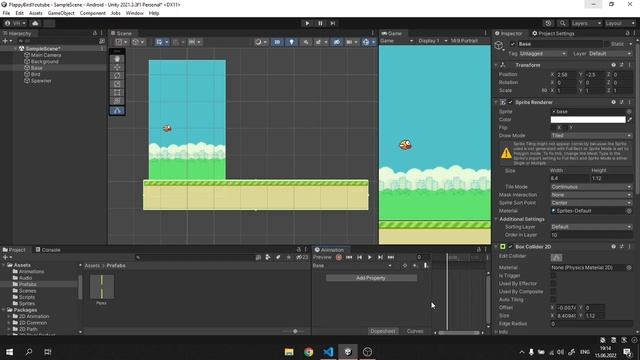Open the Component menu
Image resolution: width=640 pixels, height=360 pixels.
pyautogui.click(x=93, y=13)
